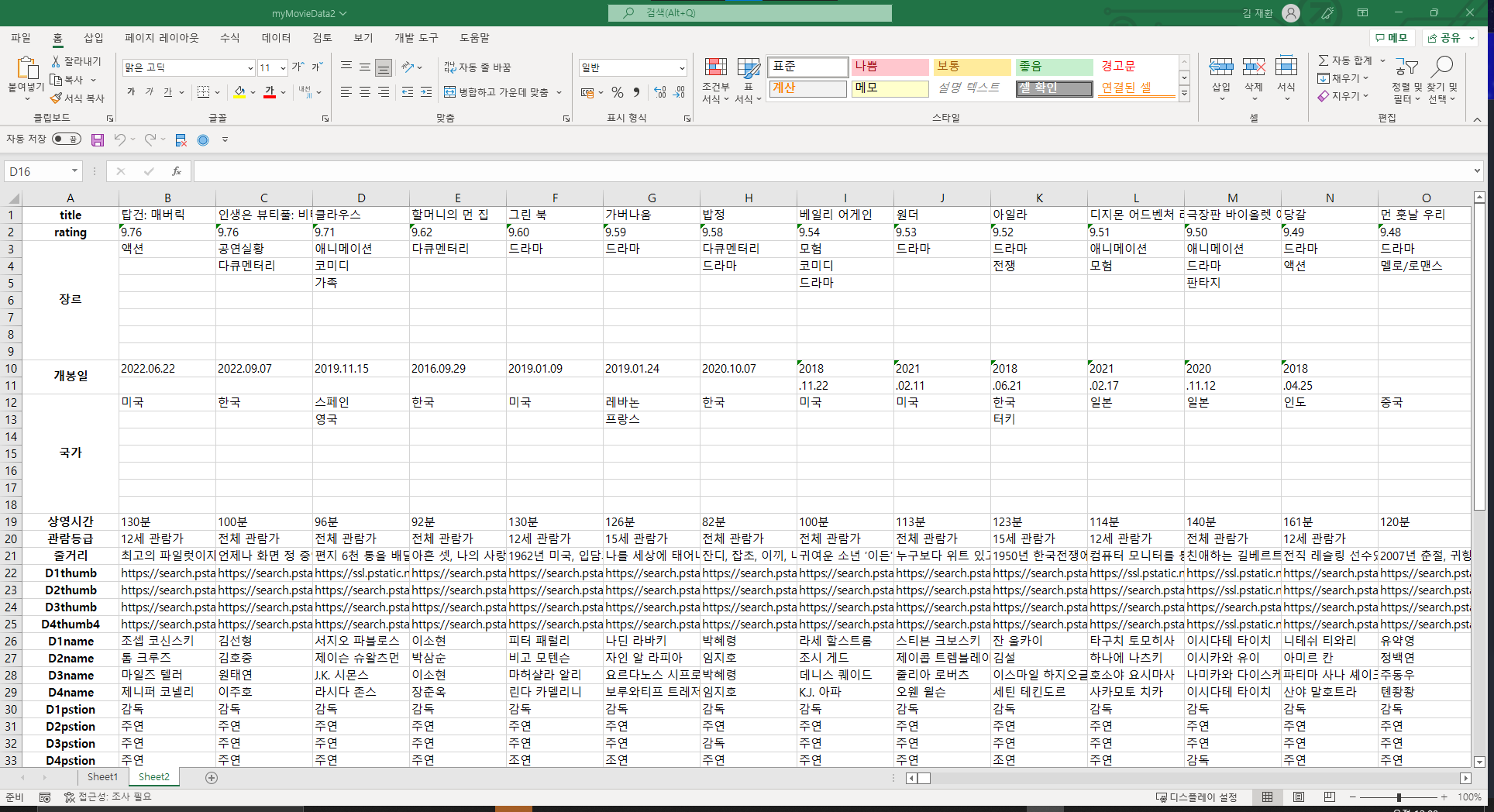Switch to the 수식 (Formulas) tab
The height and width of the screenshot is (812, 1494).
[x=230, y=38]
